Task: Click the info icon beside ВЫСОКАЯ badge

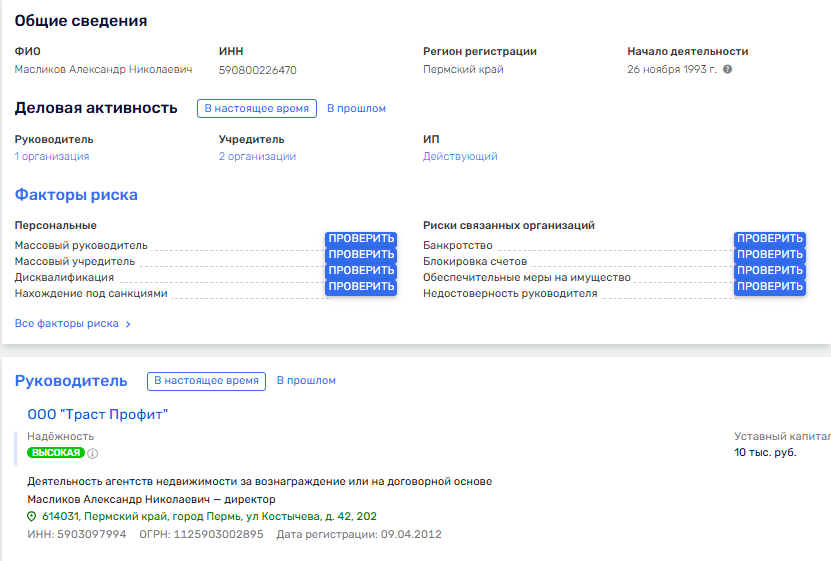Action: (93, 453)
